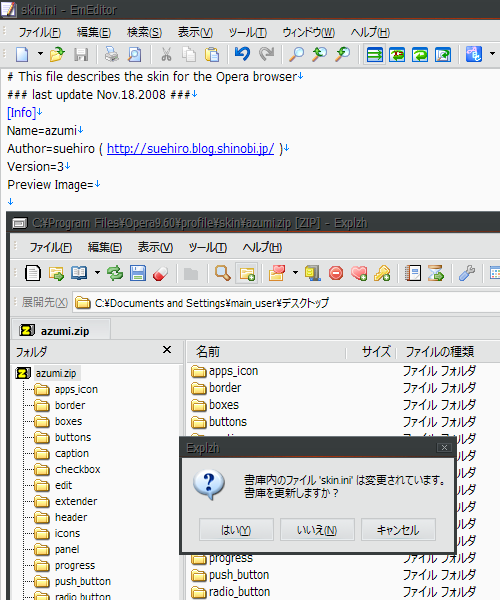Open EmEditor 検索(S) menu
The image size is (500, 600).
pos(144,33)
